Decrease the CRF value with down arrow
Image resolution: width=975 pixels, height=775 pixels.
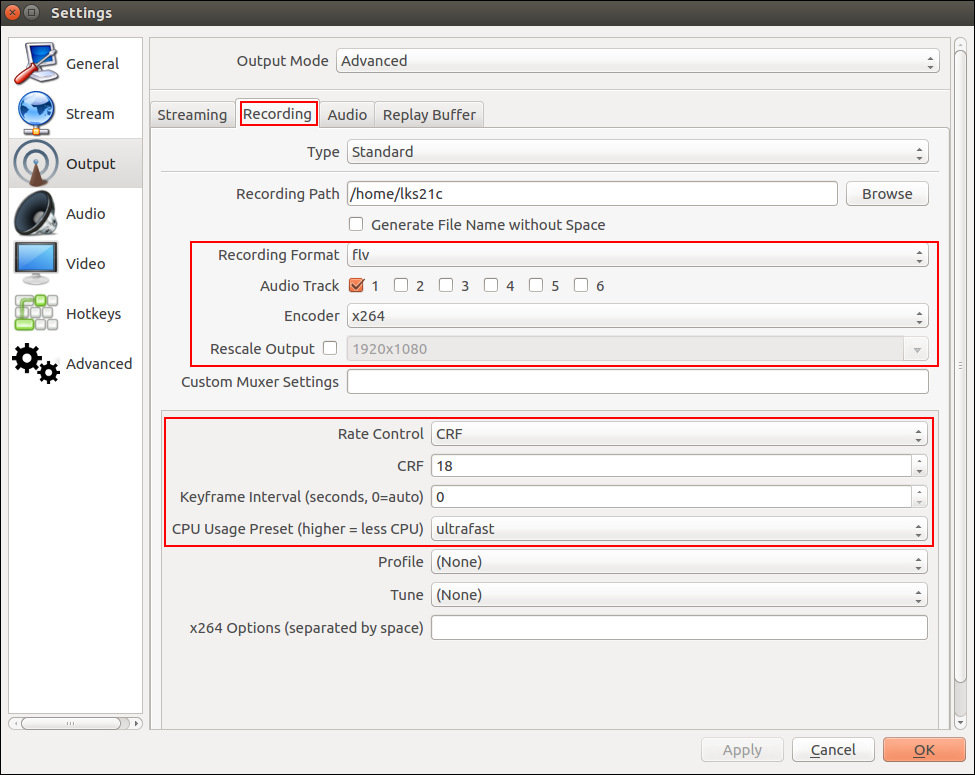tap(920, 471)
